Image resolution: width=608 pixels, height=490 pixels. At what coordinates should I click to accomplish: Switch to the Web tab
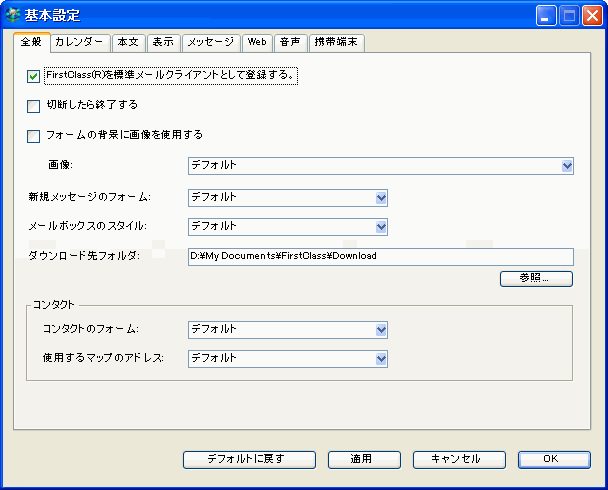pos(257,42)
